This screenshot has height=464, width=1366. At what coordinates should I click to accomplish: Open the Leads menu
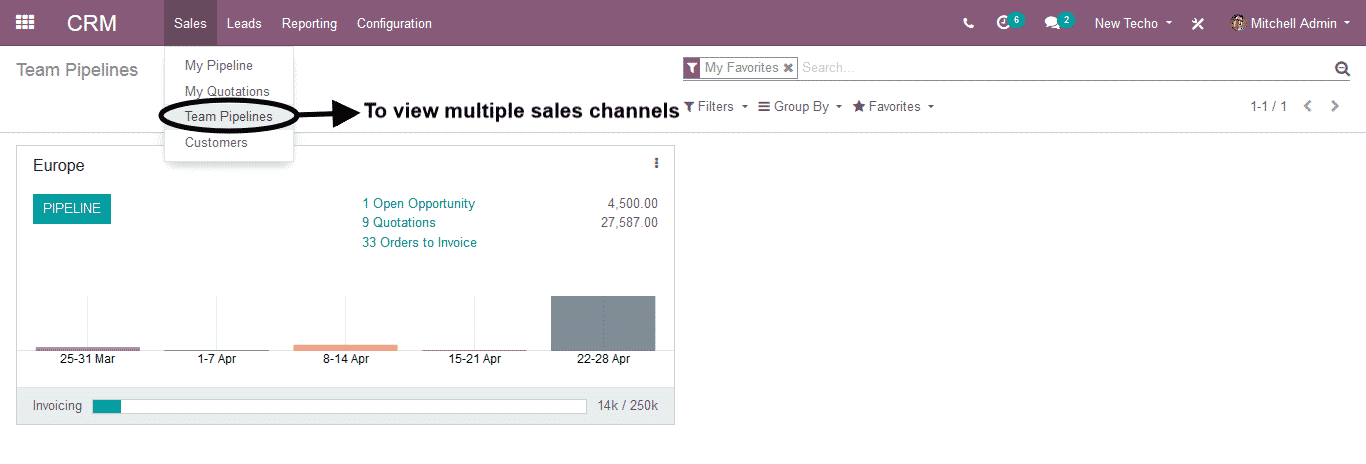click(x=244, y=23)
